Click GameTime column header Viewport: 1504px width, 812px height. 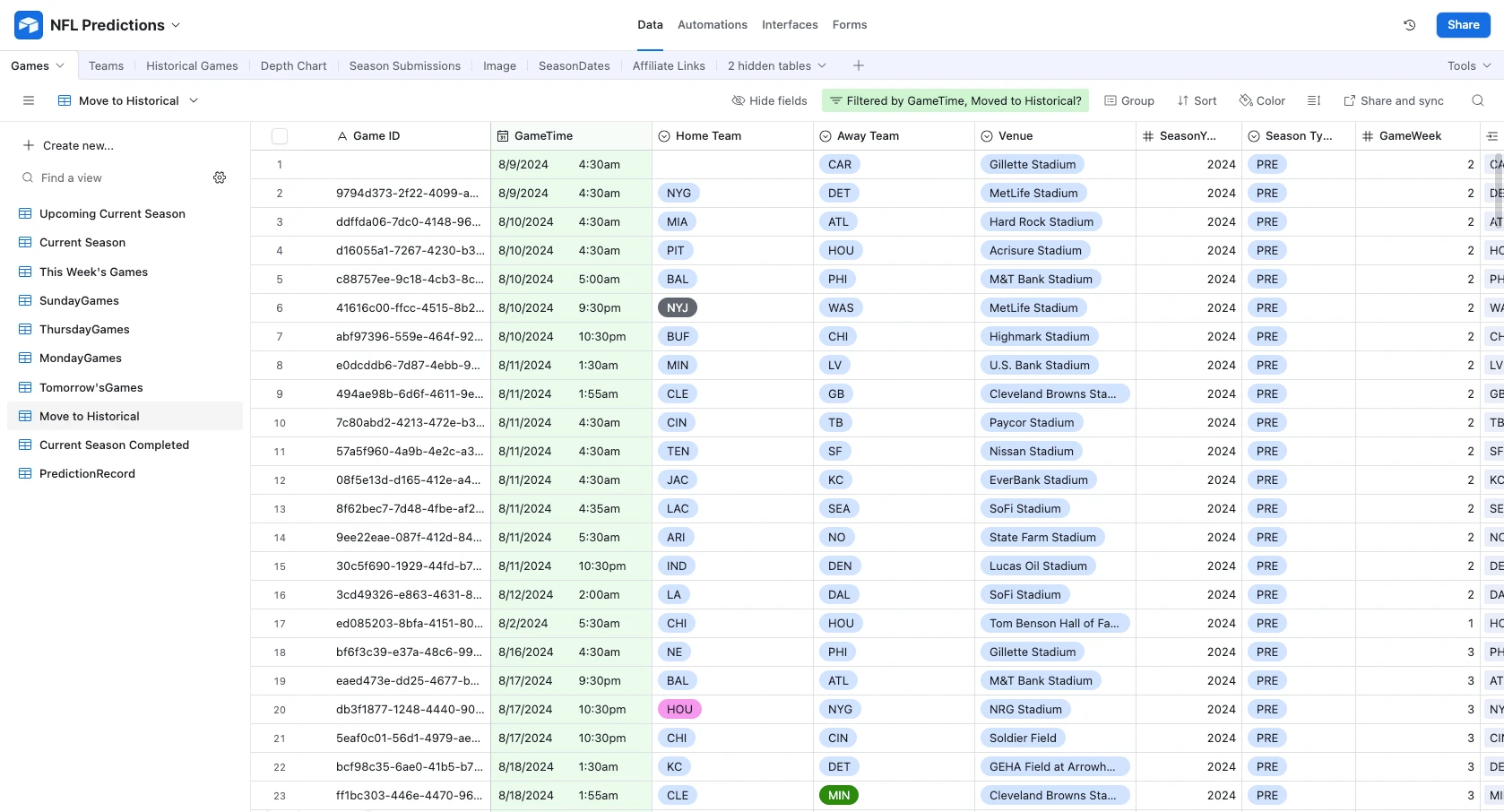[x=571, y=136]
